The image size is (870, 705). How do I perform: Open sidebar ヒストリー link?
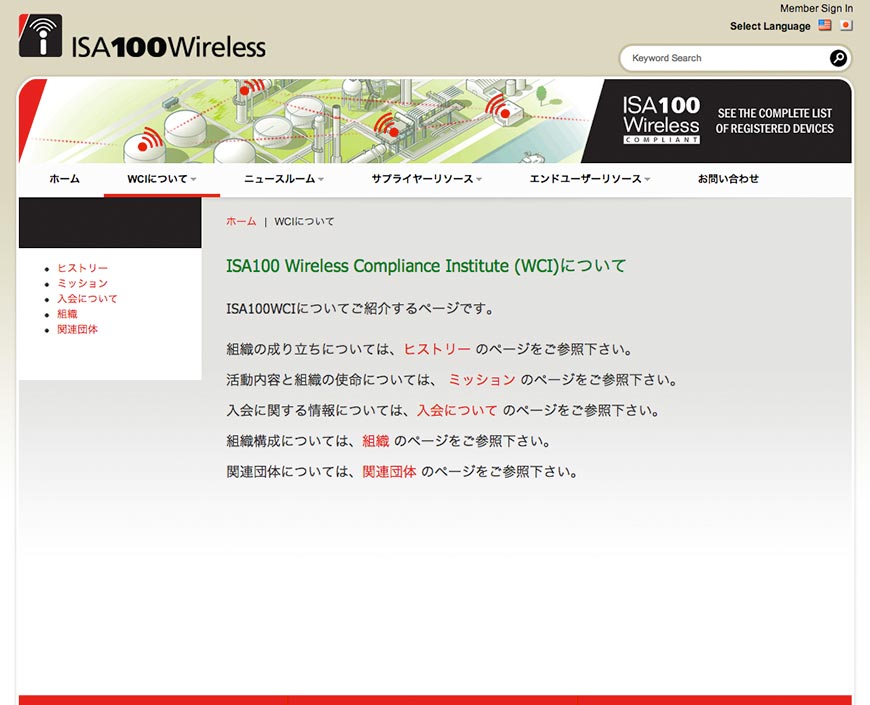(x=83, y=268)
